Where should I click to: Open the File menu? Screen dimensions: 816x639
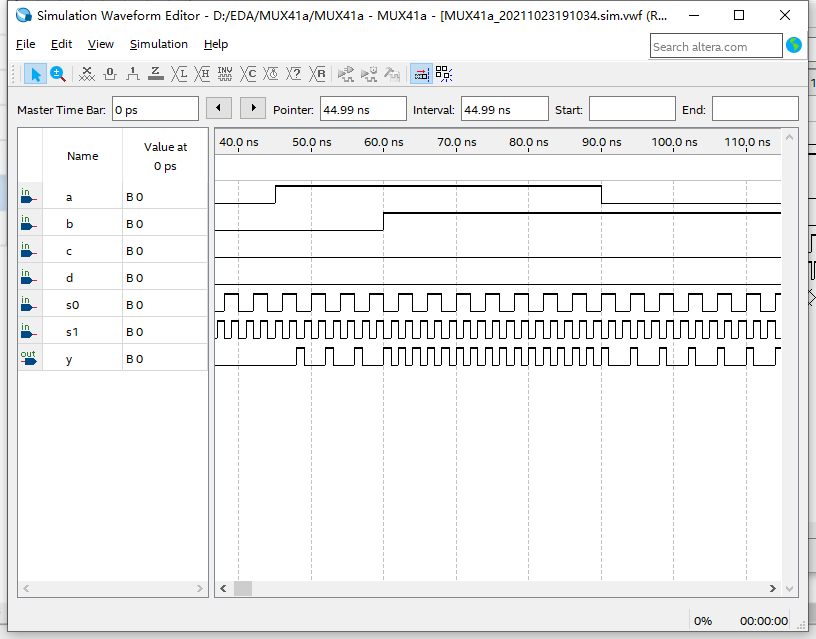click(x=26, y=44)
